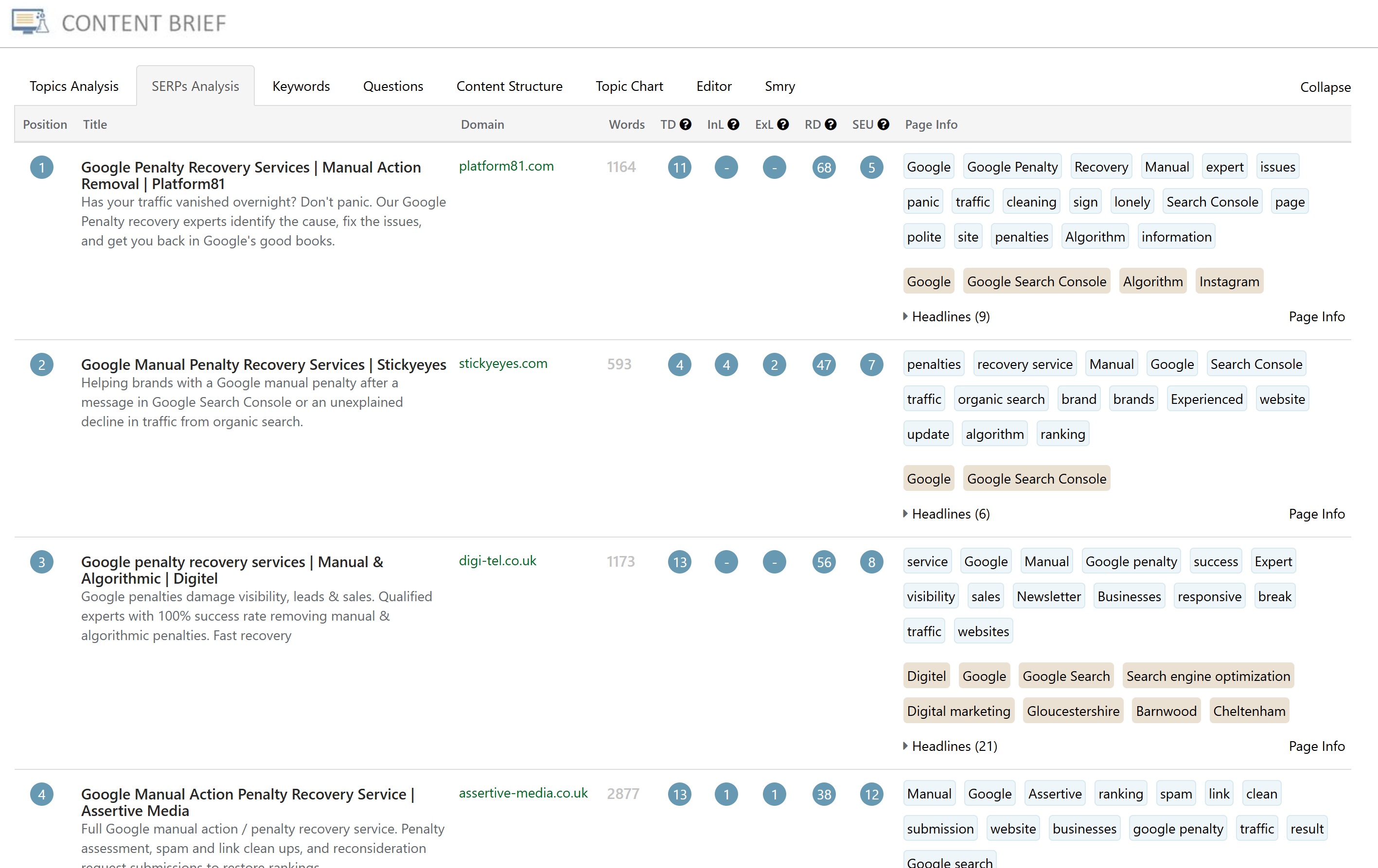Open the Keywords tab

pos(301,87)
